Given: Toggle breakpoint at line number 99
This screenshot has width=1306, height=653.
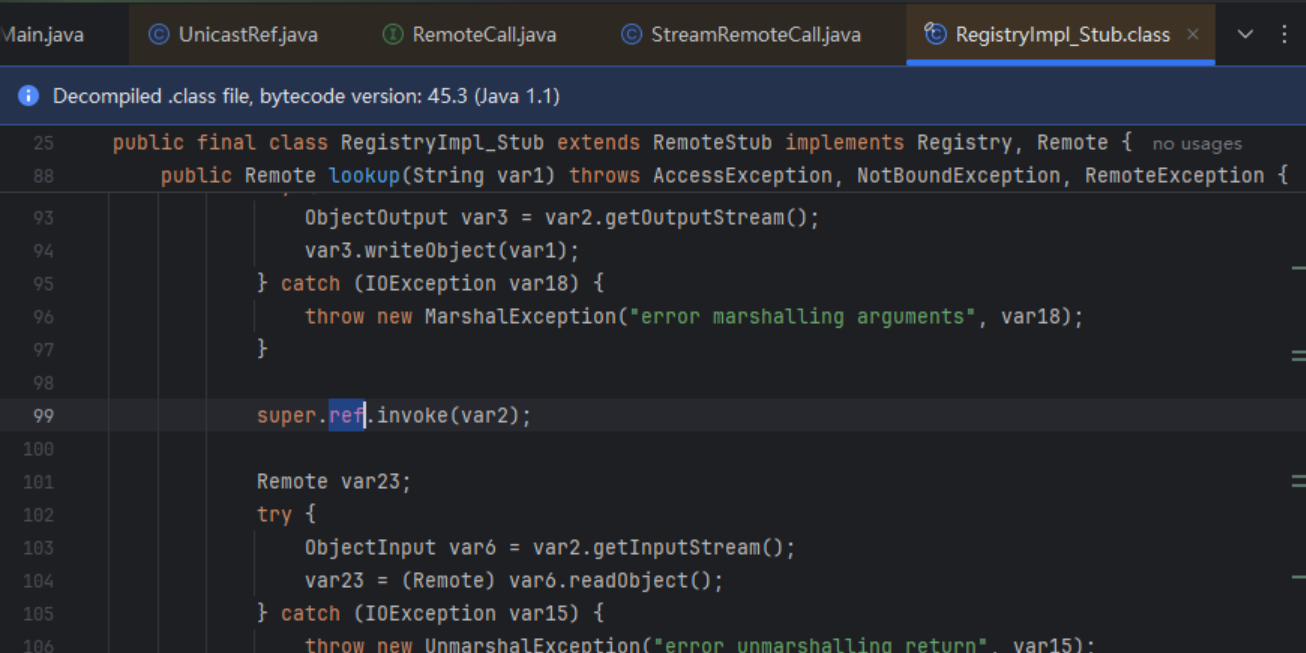Looking at the screenshot, I should (43, 416).
